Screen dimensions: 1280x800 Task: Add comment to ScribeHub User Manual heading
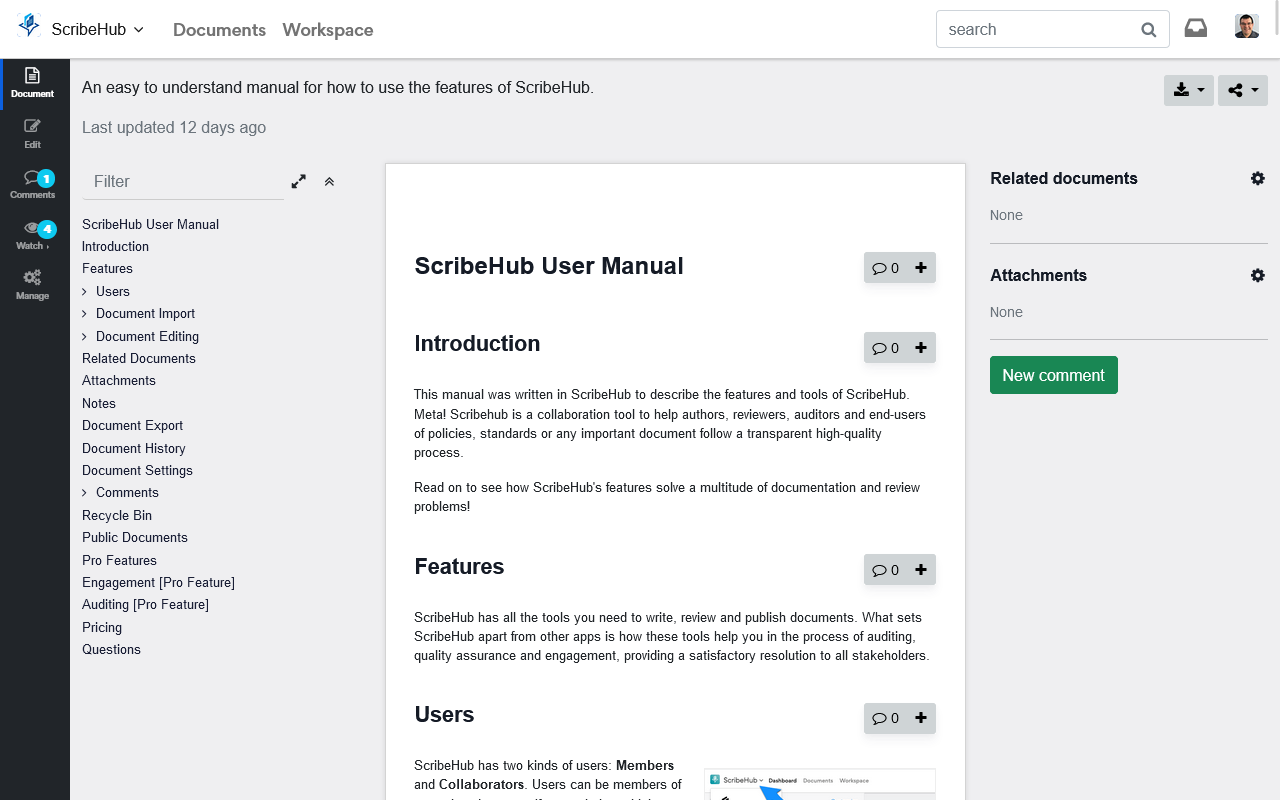pyautogui.click(x=921, y=268)
